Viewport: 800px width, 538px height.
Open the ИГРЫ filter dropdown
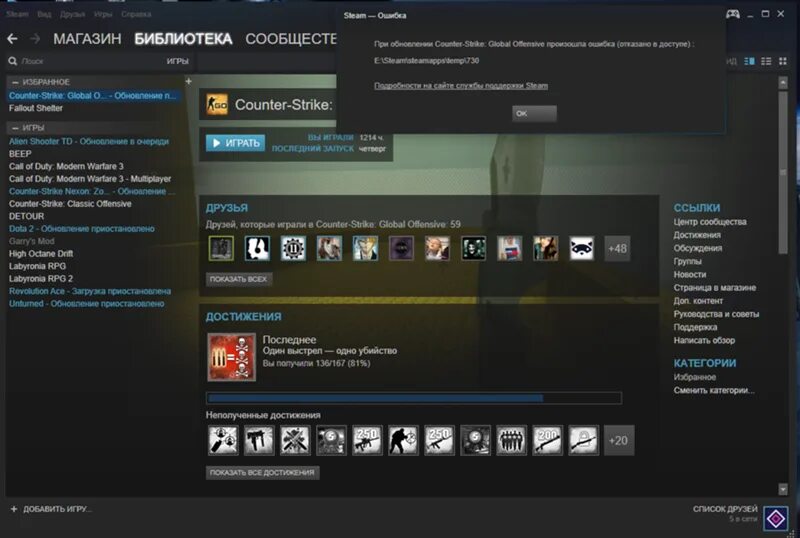tap(178, 61)
